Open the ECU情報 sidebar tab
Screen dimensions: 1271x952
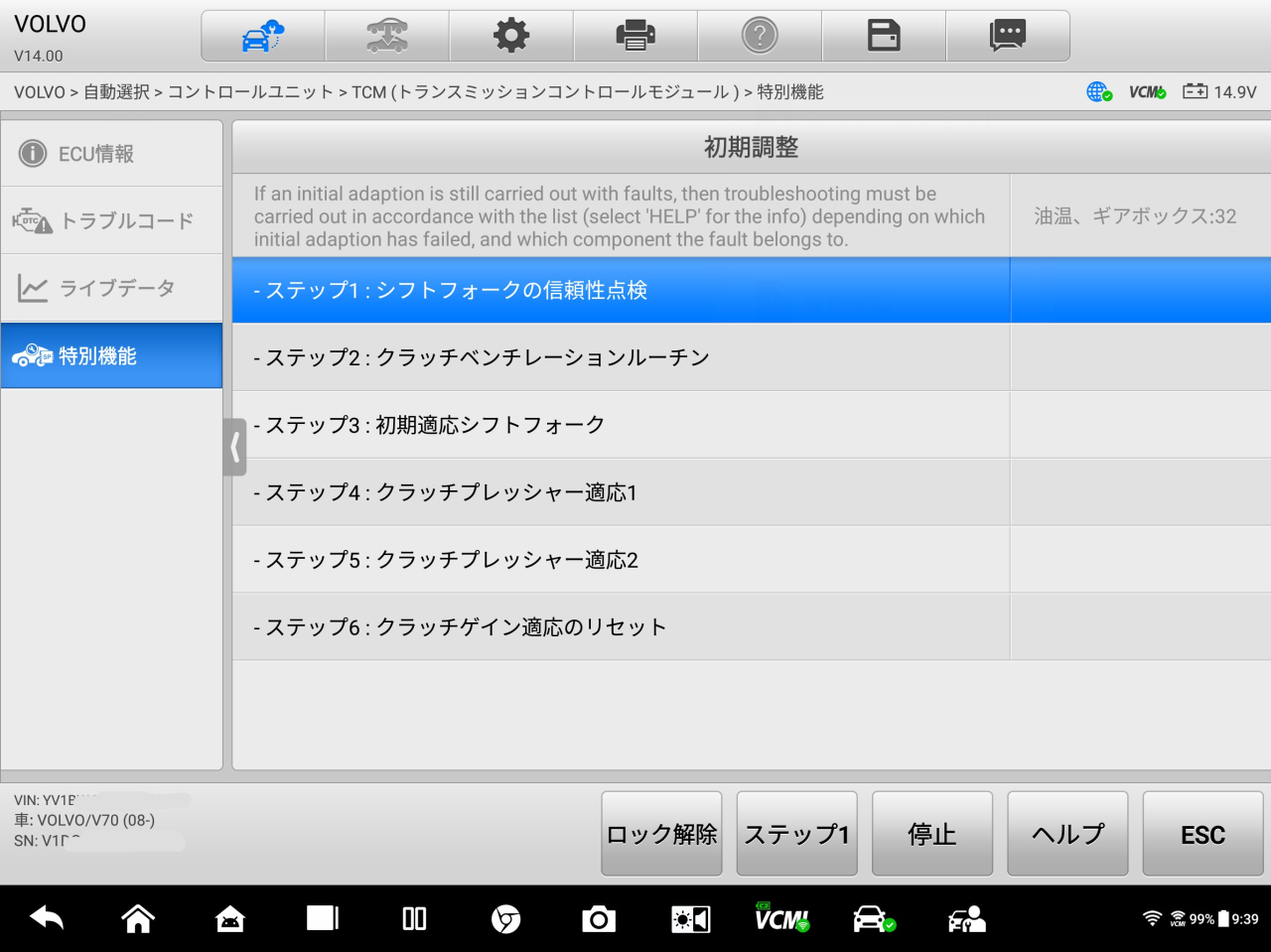coord(111,154)
